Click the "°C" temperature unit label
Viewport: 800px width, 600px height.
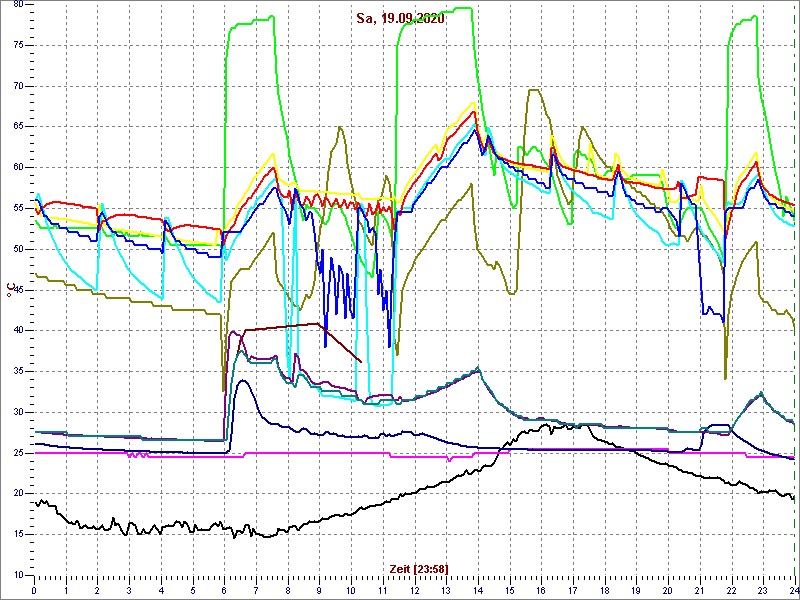10,289
